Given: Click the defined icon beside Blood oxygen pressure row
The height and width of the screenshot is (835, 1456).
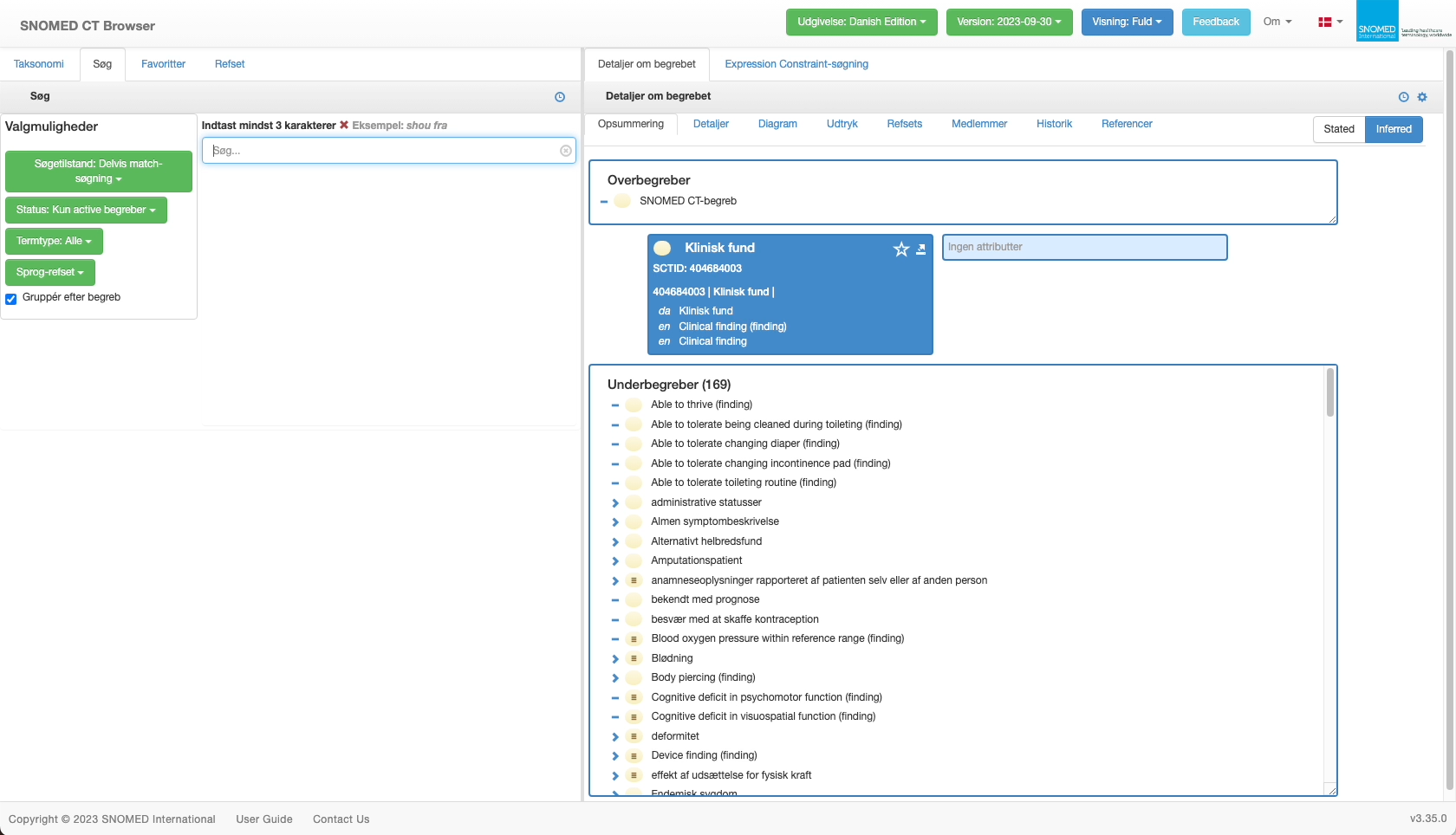Looking at the screenshot, I should pos(634,638).
